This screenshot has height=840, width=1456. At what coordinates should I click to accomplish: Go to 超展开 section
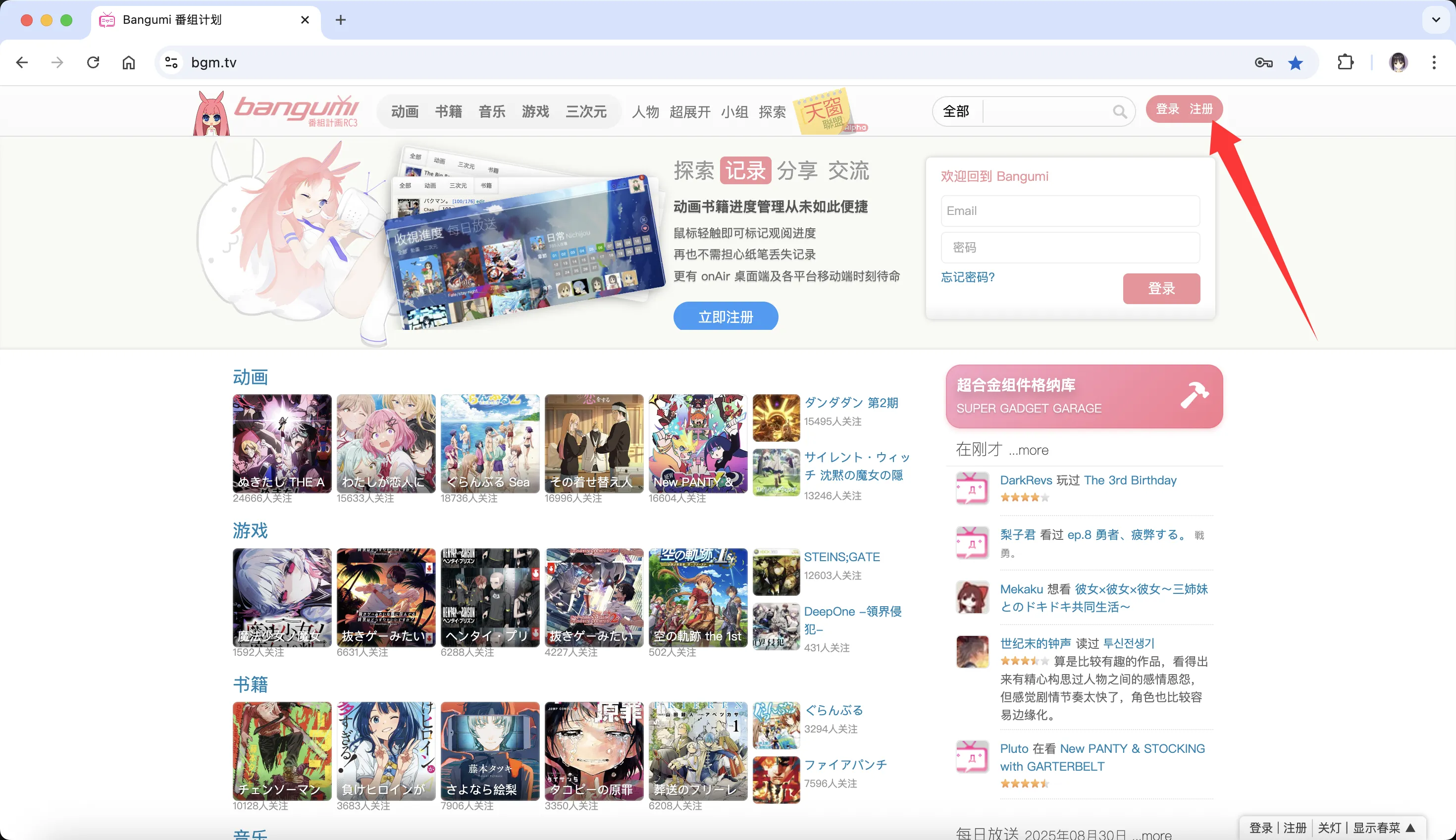pos(690,112)
